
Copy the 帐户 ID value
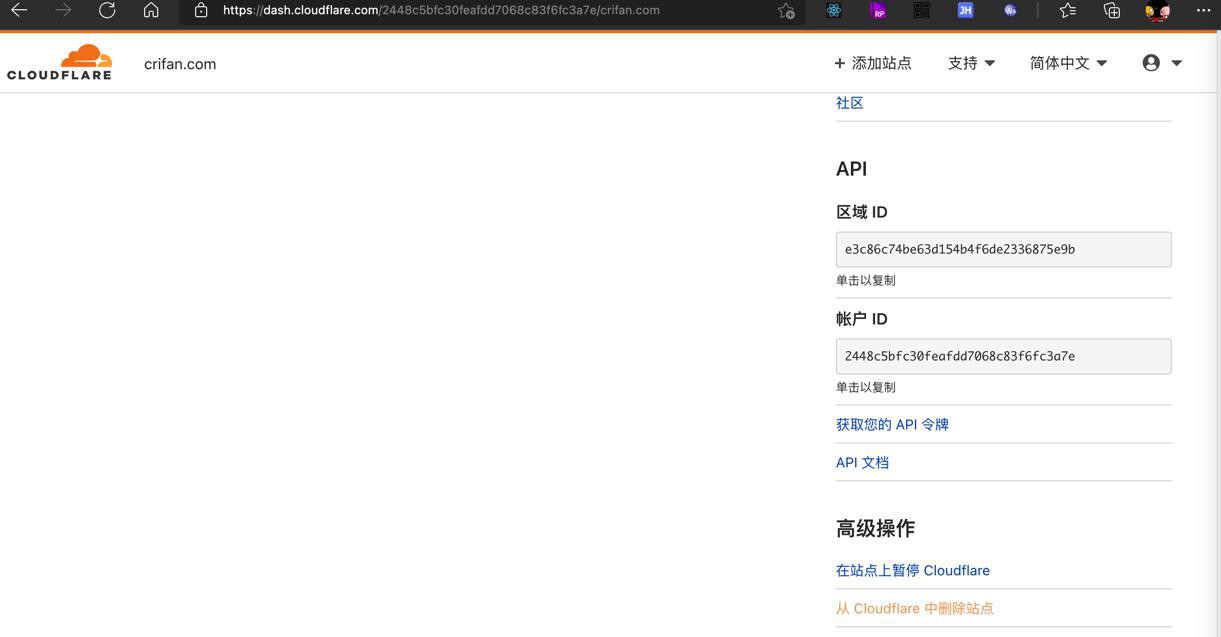click(x=1003, y=356)
